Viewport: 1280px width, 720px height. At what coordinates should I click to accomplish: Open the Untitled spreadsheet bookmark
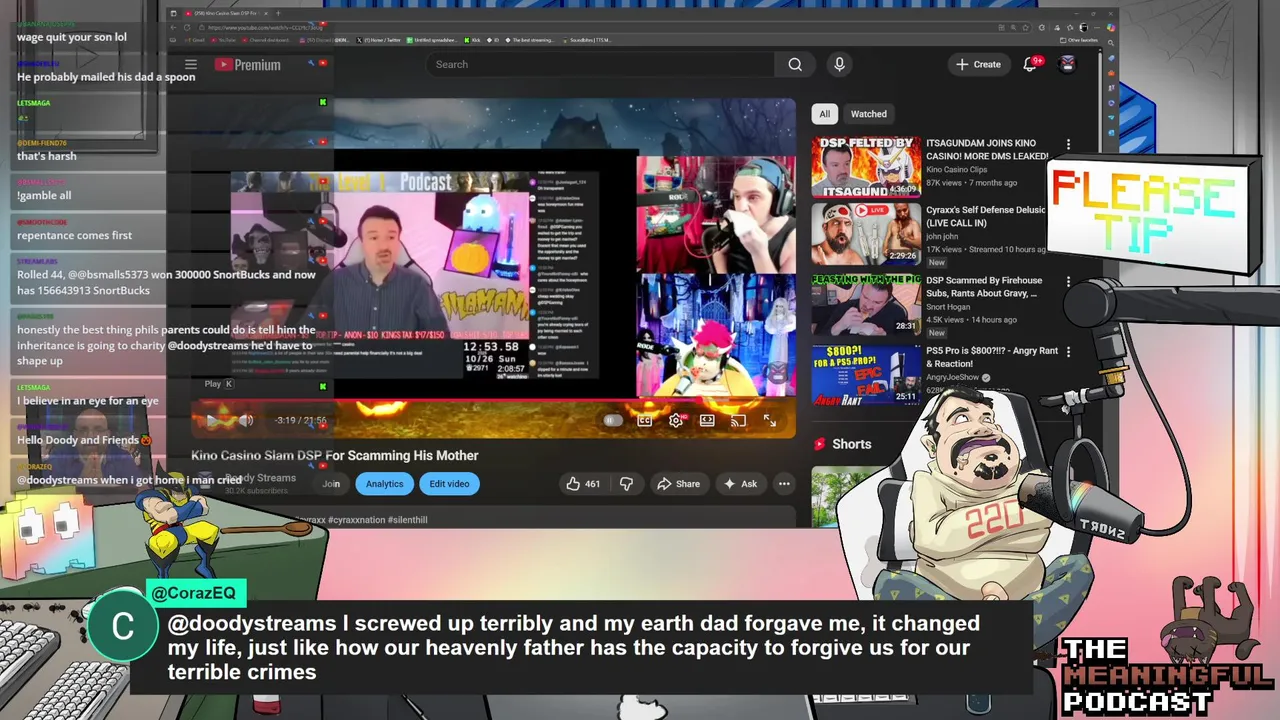coord(433,40)
